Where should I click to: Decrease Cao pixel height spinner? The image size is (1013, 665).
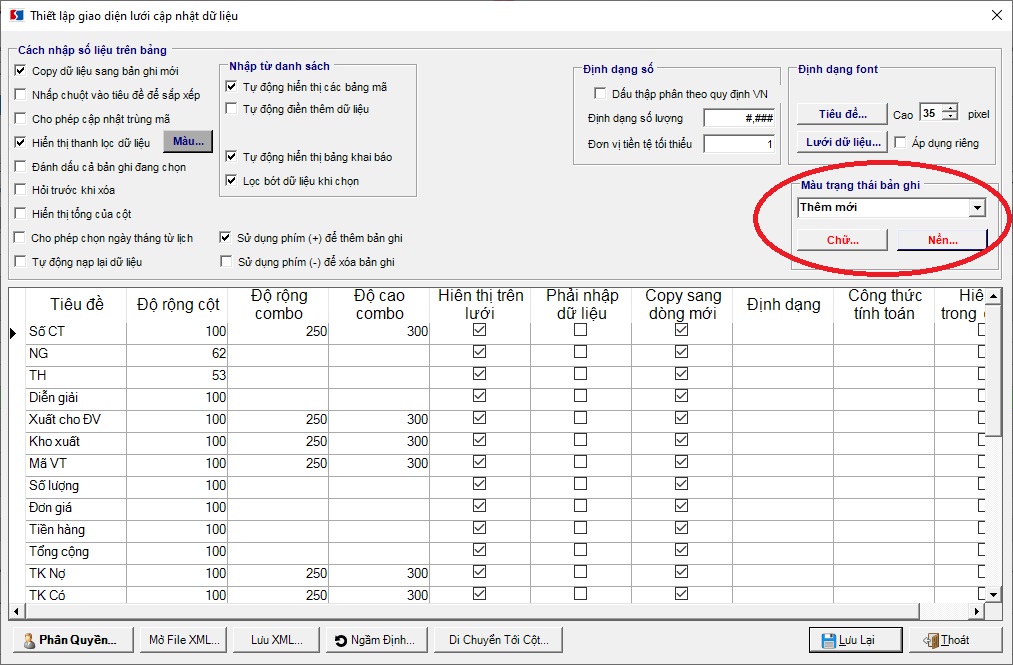[950, 116]
